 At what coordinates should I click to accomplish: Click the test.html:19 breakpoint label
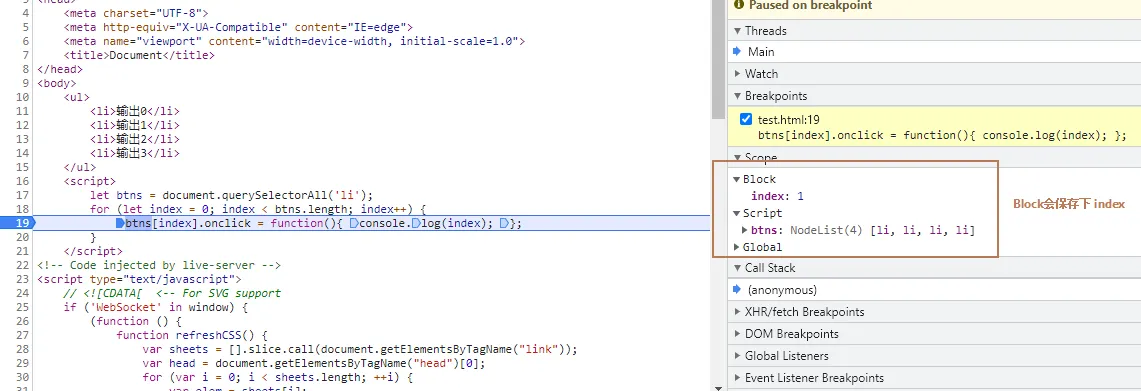789,120
